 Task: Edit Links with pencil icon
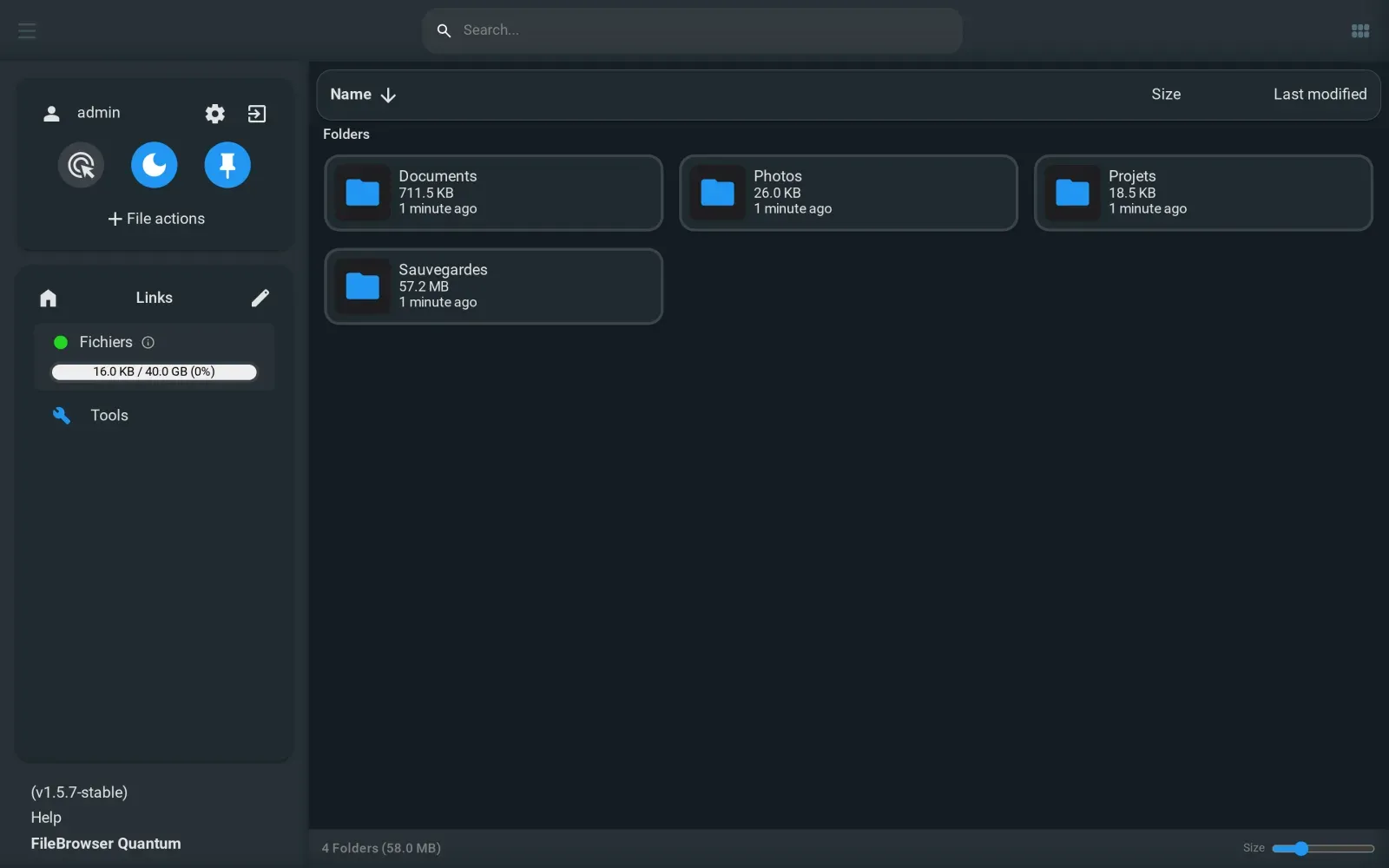click(x=260, y=298)
